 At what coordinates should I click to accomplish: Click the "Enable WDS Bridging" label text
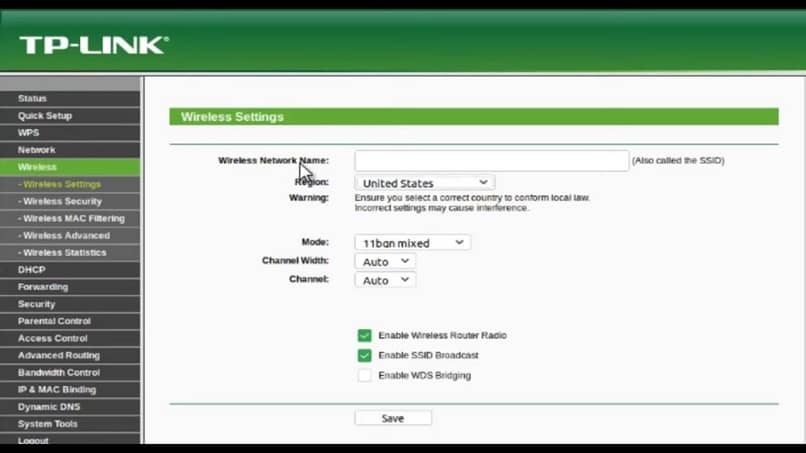[x=425, y=375]
